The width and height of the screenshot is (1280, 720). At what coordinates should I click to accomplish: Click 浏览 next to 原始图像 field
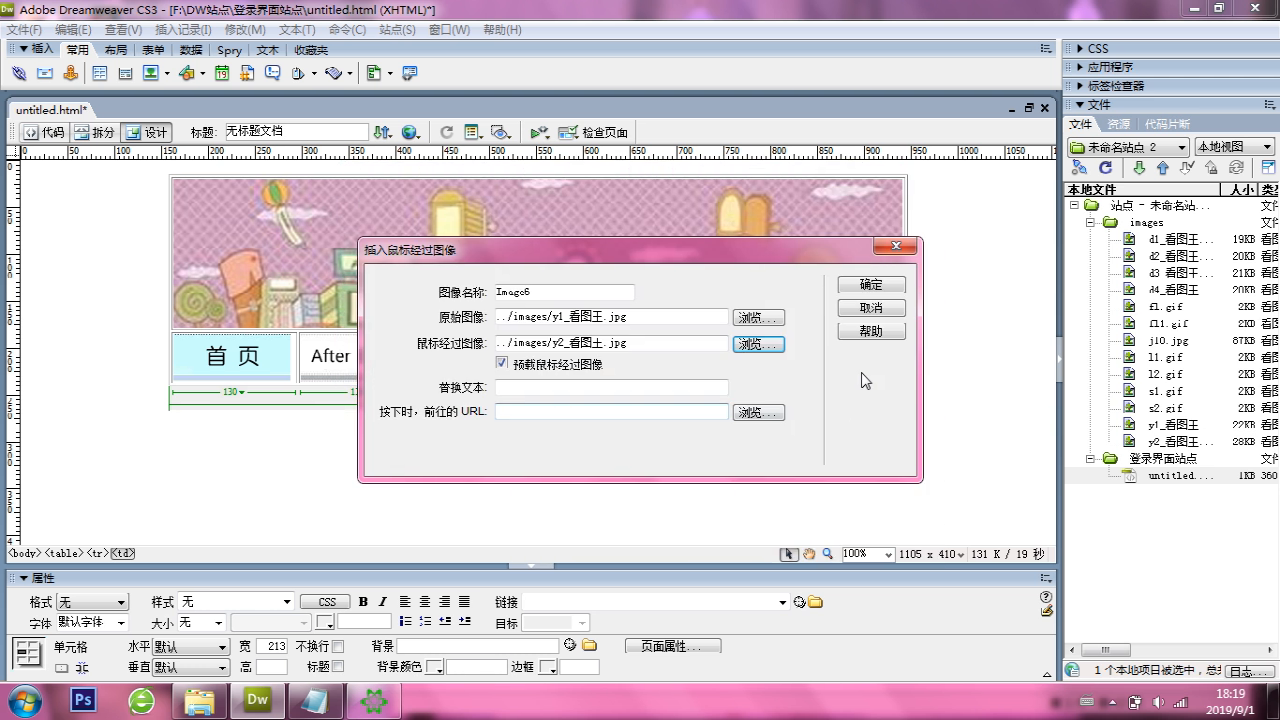coord(758,317)
